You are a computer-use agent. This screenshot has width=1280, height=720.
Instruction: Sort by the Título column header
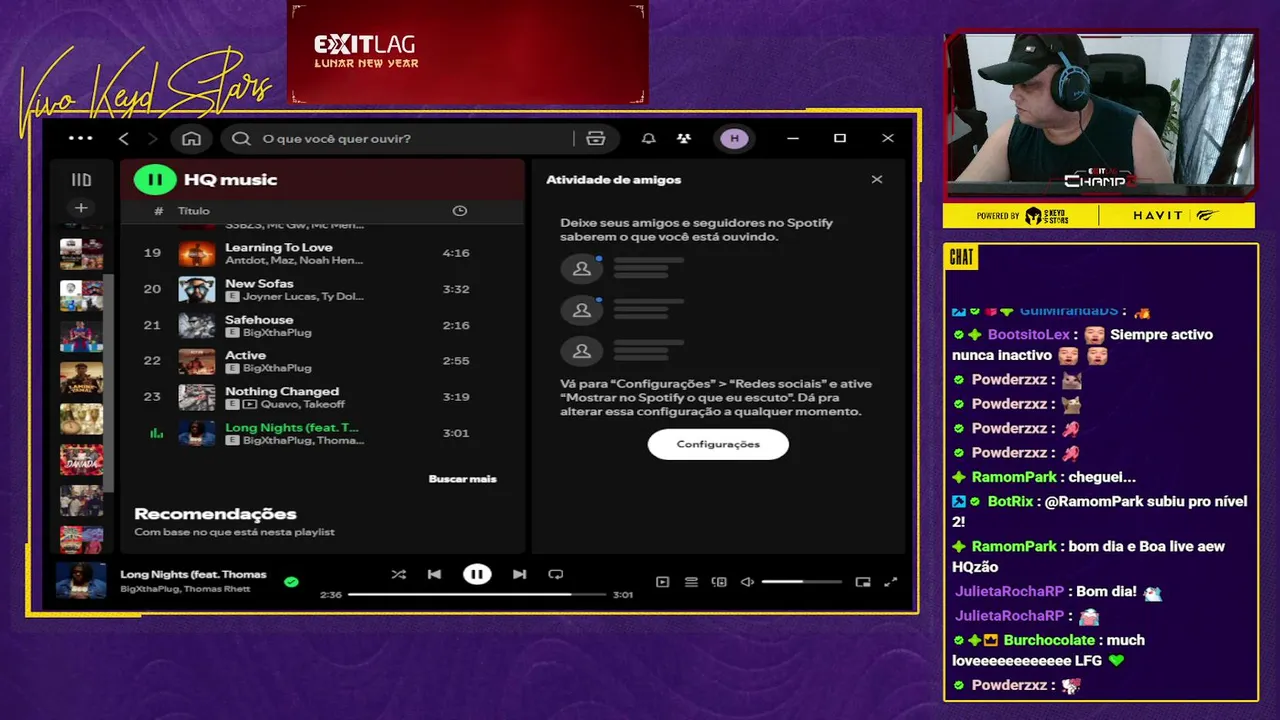pyautogui.click(x=194, y=211)
